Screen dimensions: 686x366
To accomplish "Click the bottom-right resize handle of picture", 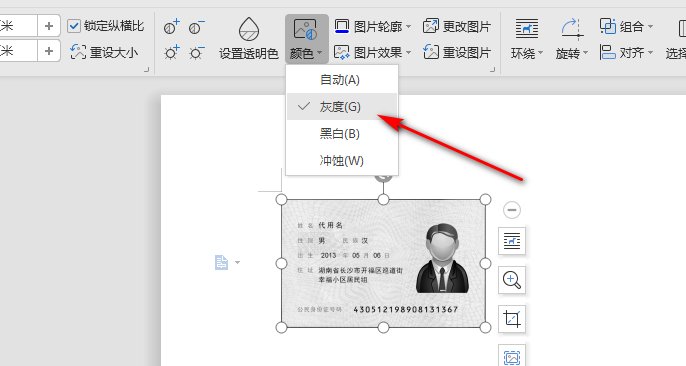I will pyautogui.click(x=485, y=327).
